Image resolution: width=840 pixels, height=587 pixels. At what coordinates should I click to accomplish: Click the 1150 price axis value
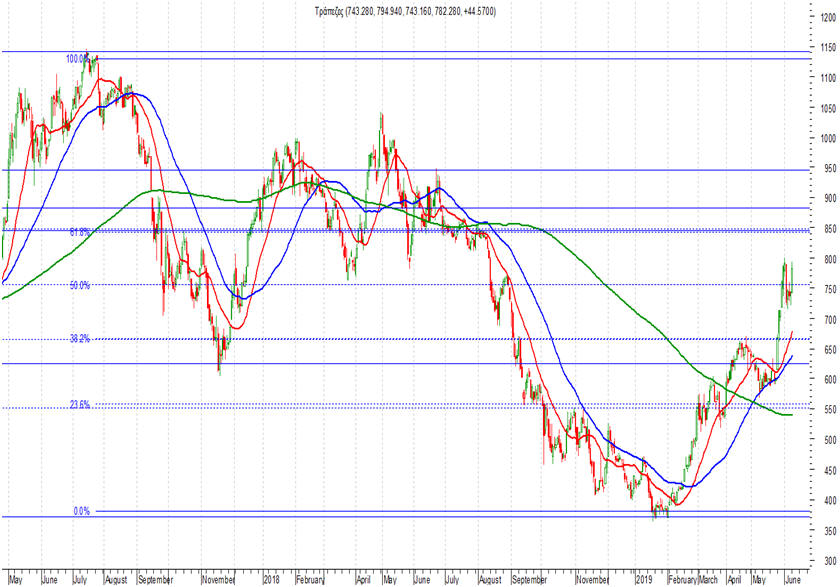828,48
